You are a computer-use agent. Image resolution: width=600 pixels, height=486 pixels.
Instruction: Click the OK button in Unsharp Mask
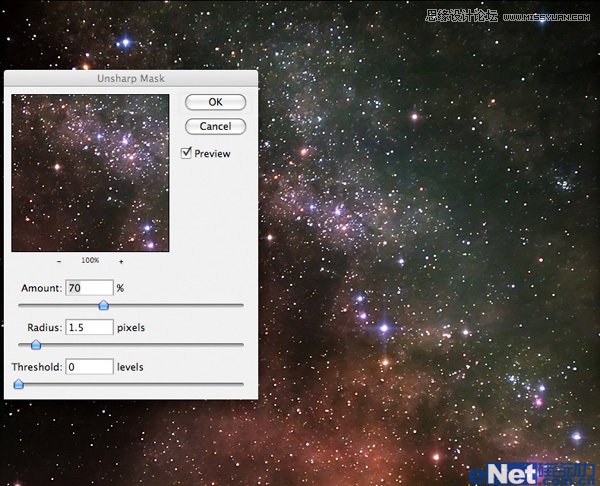click(215, 102)
